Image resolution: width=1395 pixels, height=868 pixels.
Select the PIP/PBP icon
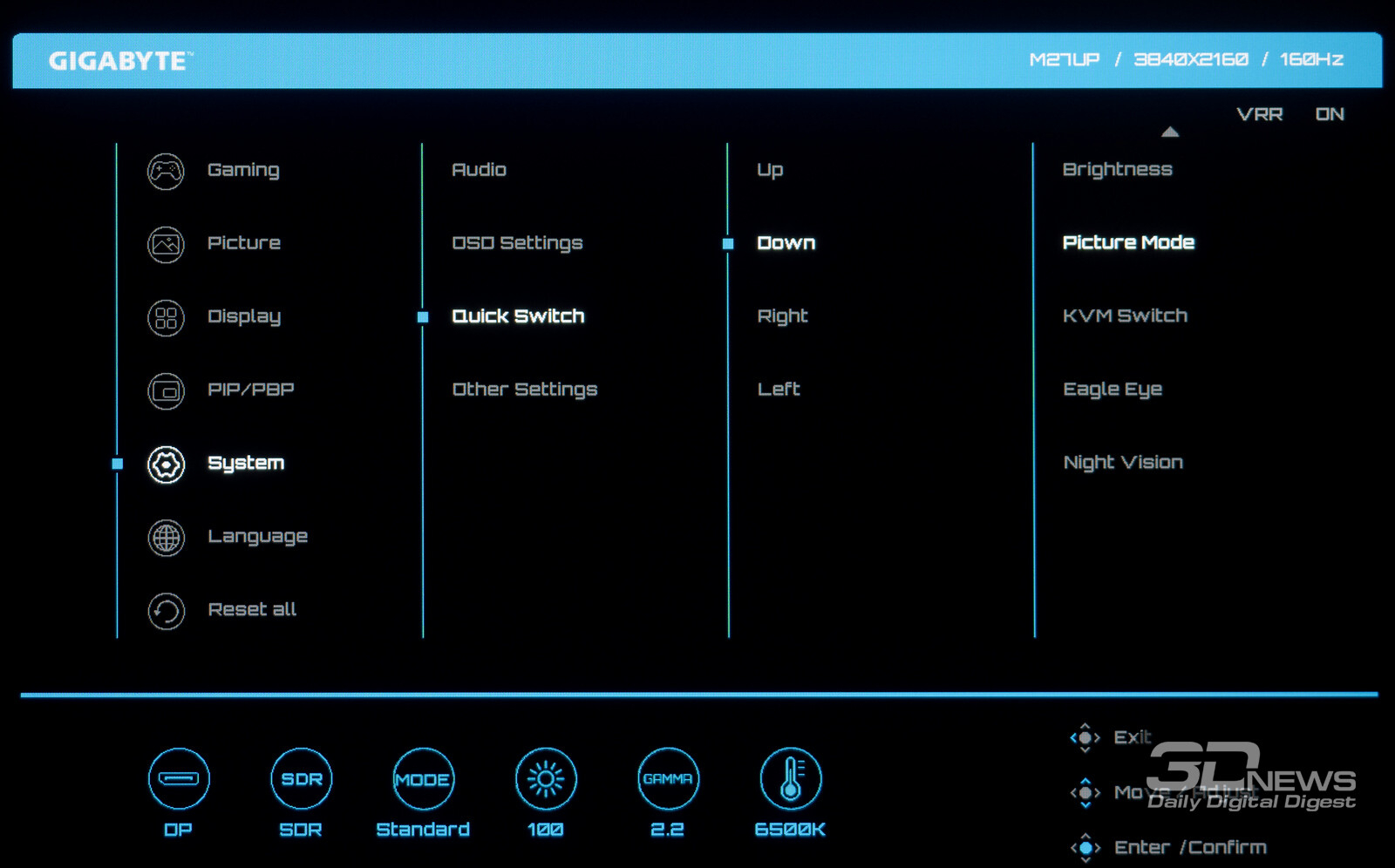pos(166,390)
